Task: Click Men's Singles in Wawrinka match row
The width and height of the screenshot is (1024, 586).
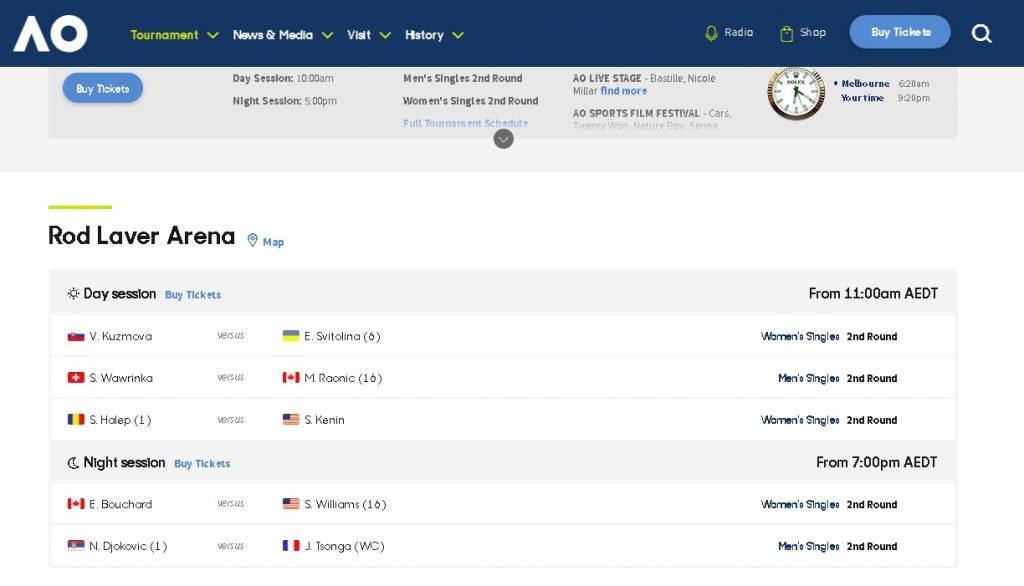Action: coord(808,378)
